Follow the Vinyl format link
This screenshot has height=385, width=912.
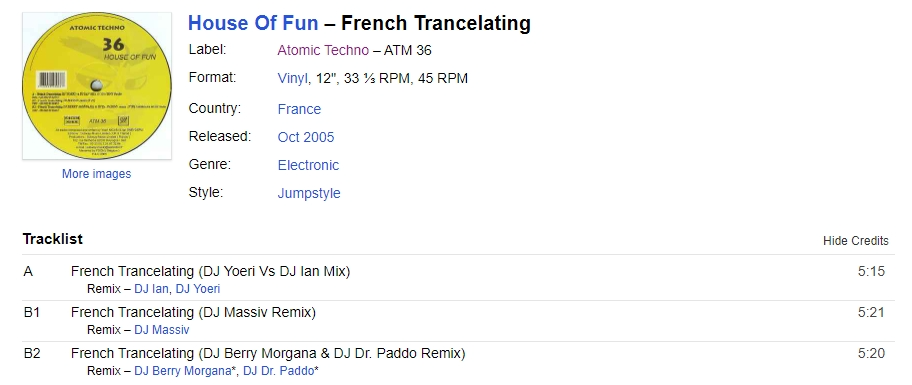(x=293, y=79)
